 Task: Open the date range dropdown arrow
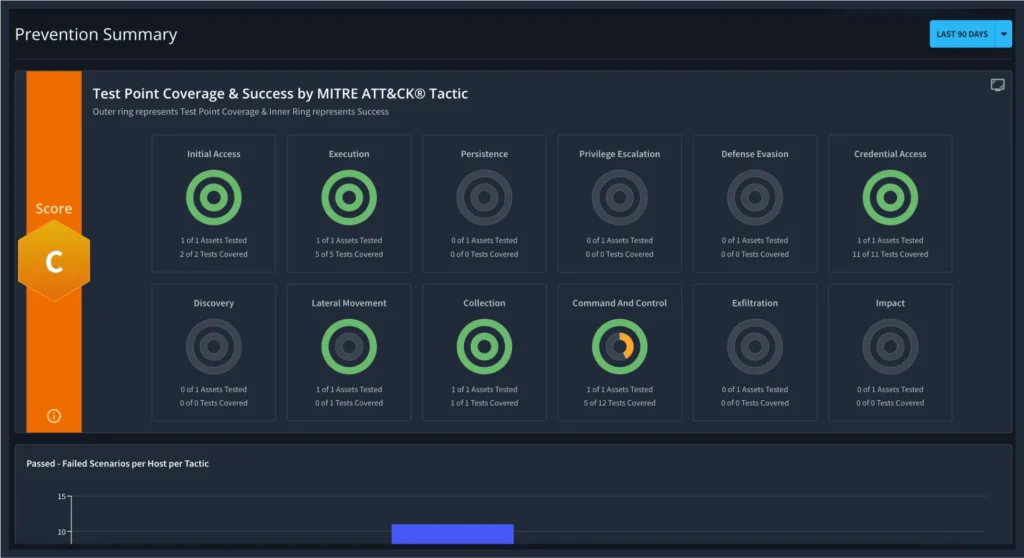coord(1004,34)
